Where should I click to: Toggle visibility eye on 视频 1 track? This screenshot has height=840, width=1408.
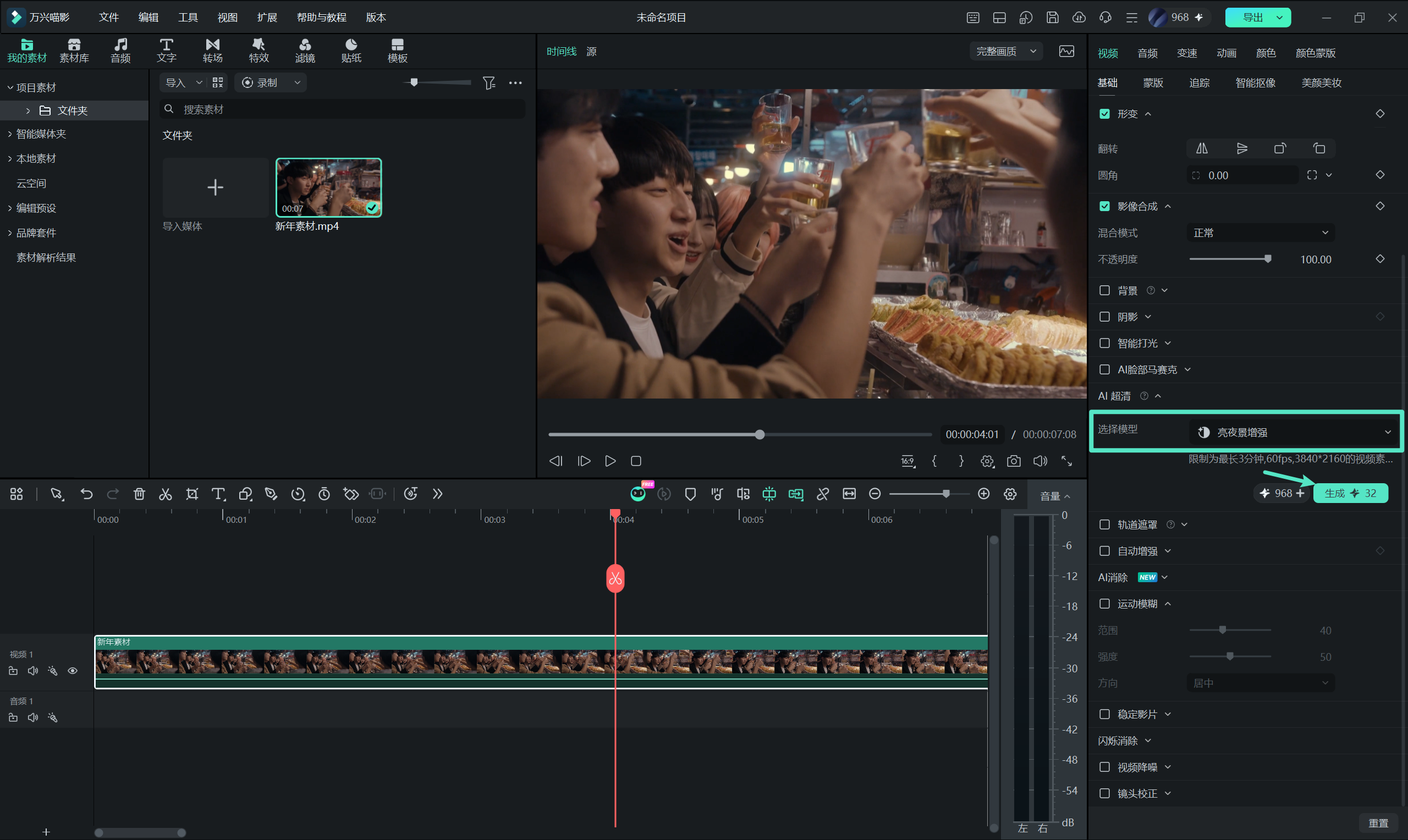point(73,670)
